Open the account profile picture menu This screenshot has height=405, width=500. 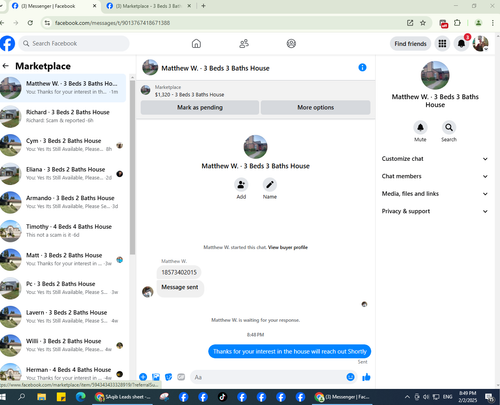tap(480, 44)
